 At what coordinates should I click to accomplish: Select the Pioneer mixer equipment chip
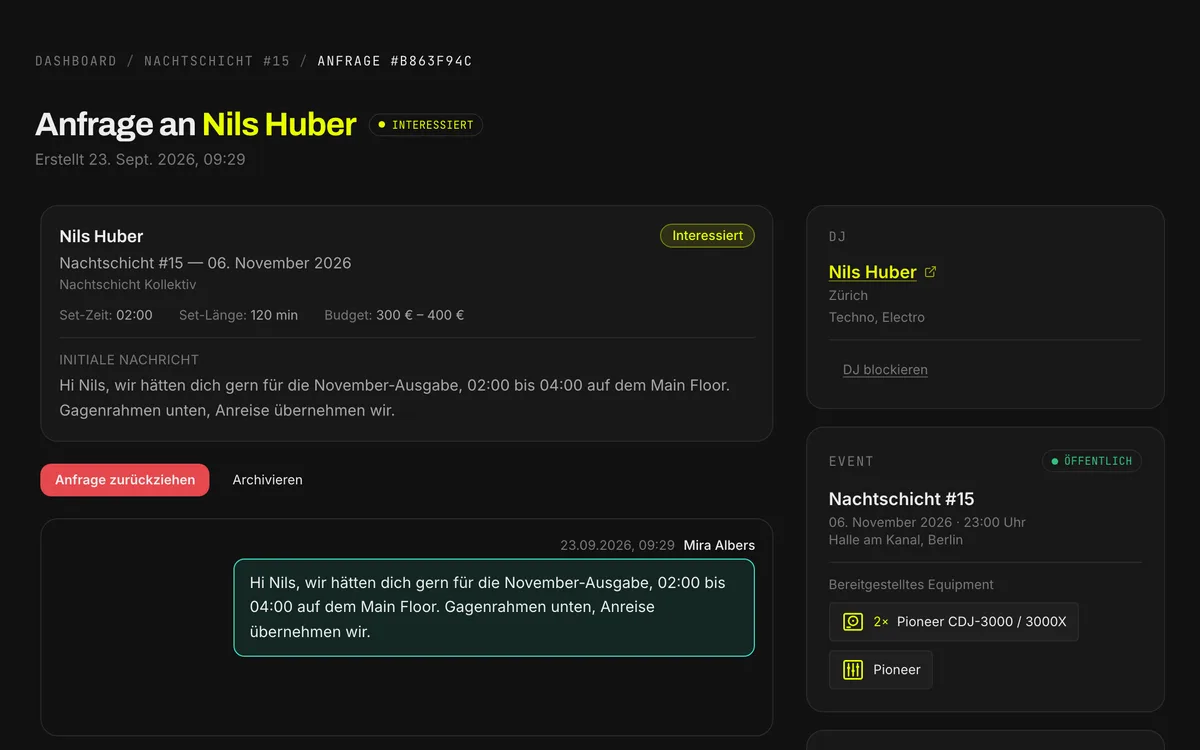pyautogui.click(x=881, y=670)
